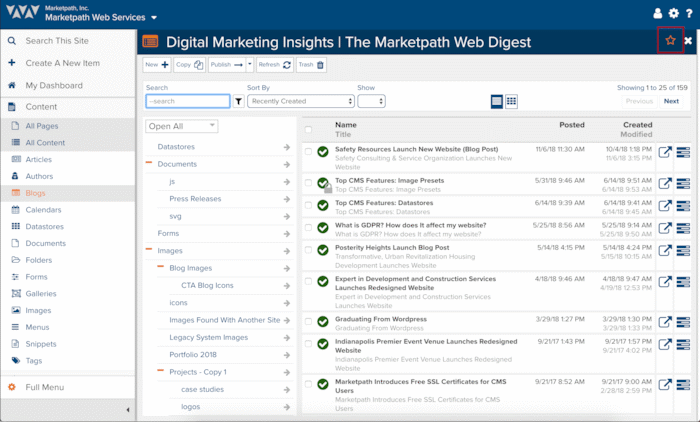This screenshot has width=700, height=422.
Task: Click the New button
Action: [x=157, y=65]
